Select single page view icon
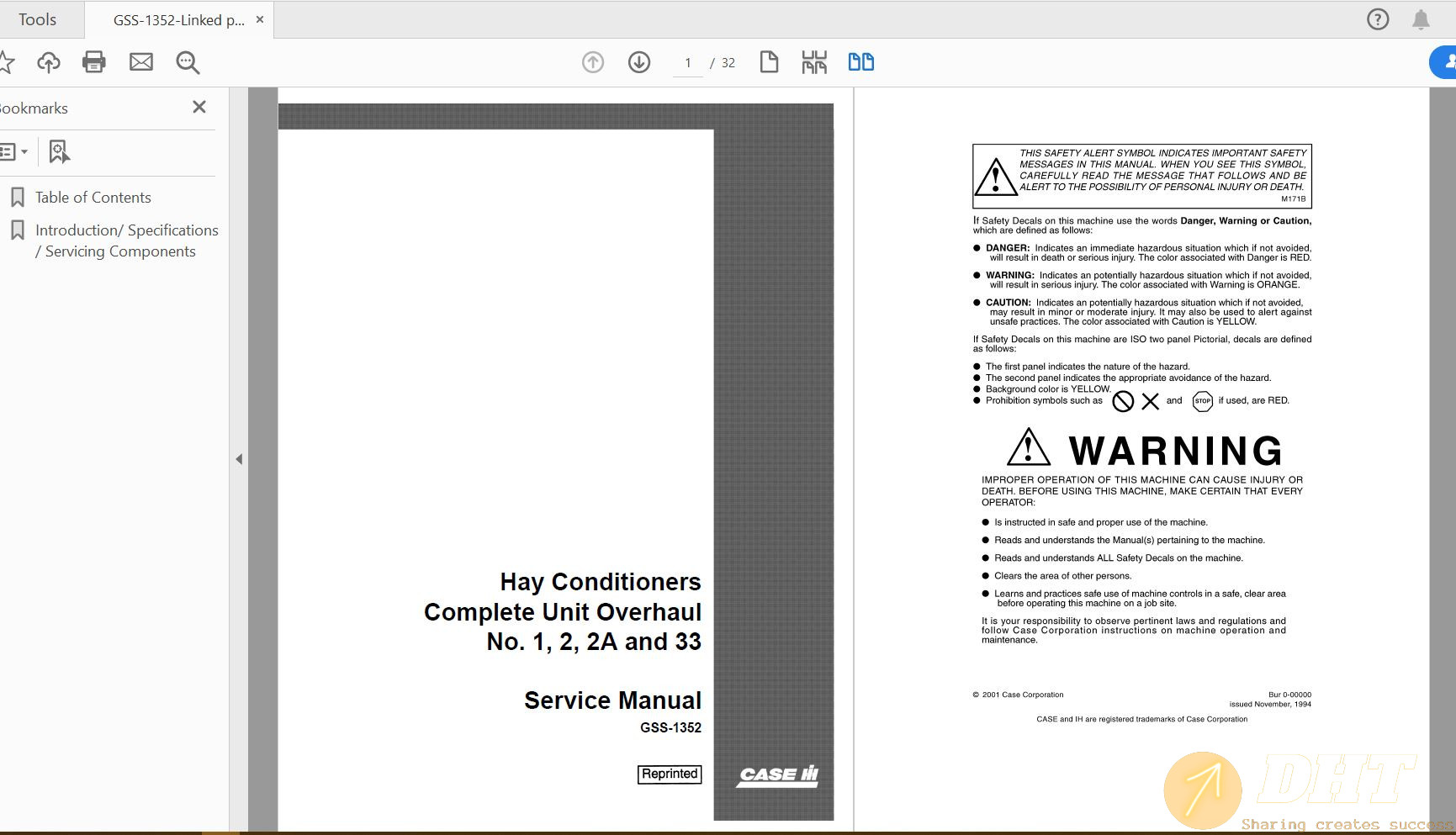This screenshot has height=835, width=1456. [769, 62]
